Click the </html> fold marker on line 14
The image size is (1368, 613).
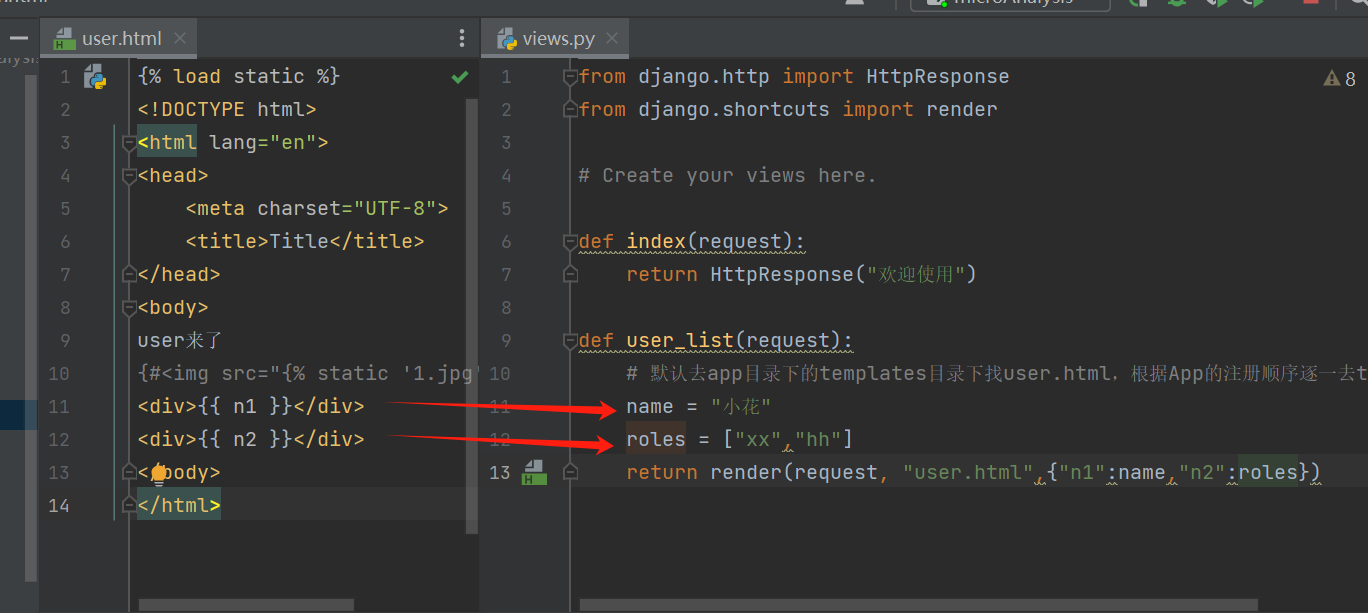click(x=128, y=506)
